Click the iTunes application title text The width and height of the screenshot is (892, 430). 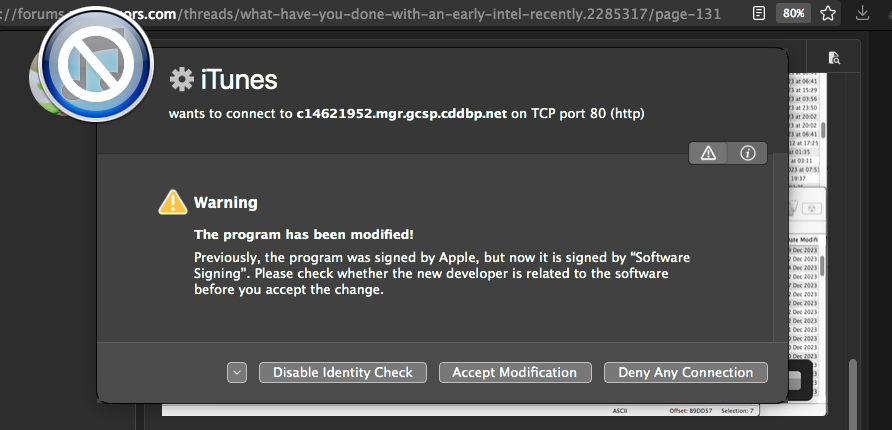click(238, 79)
